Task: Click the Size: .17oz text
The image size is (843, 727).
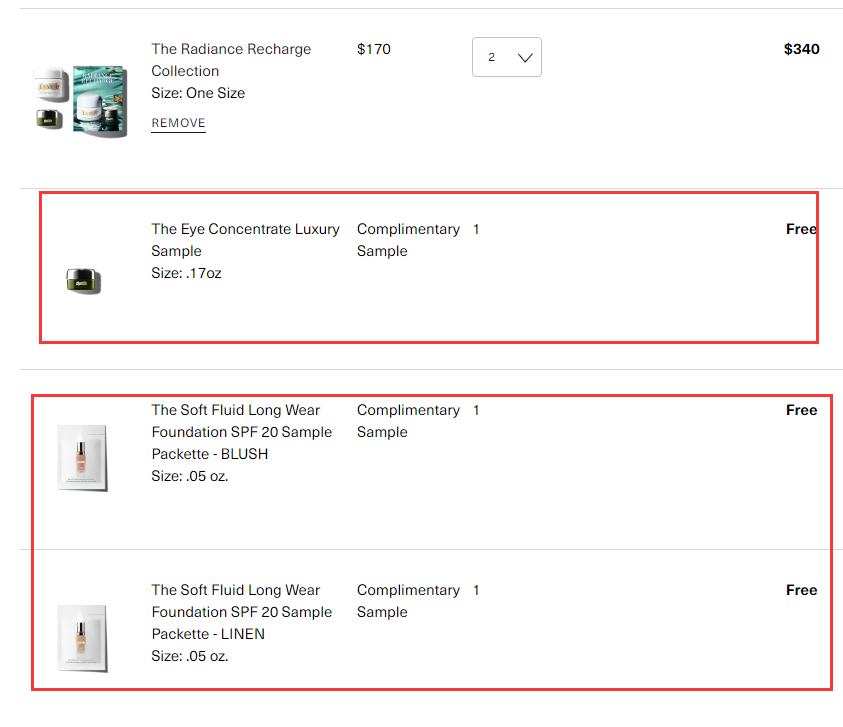Action: (x=186, y=273)
